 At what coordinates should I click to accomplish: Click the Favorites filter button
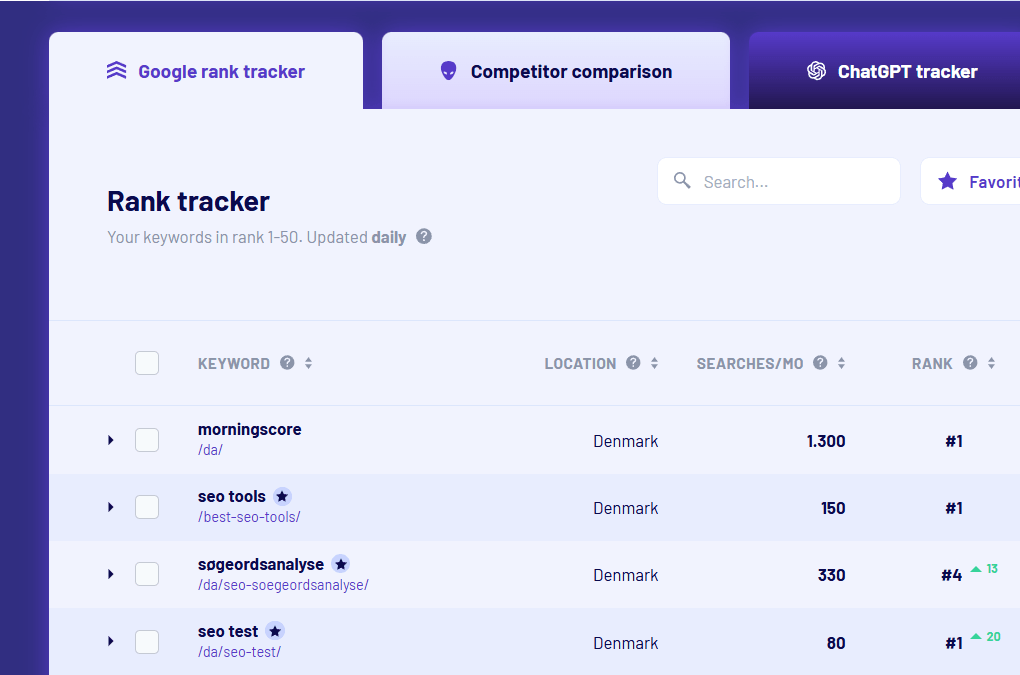tap(985, 181)
